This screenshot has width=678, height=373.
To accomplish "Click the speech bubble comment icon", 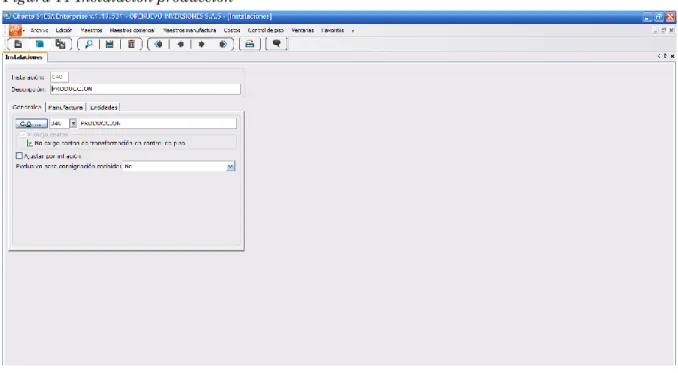I will coord(276,44).
